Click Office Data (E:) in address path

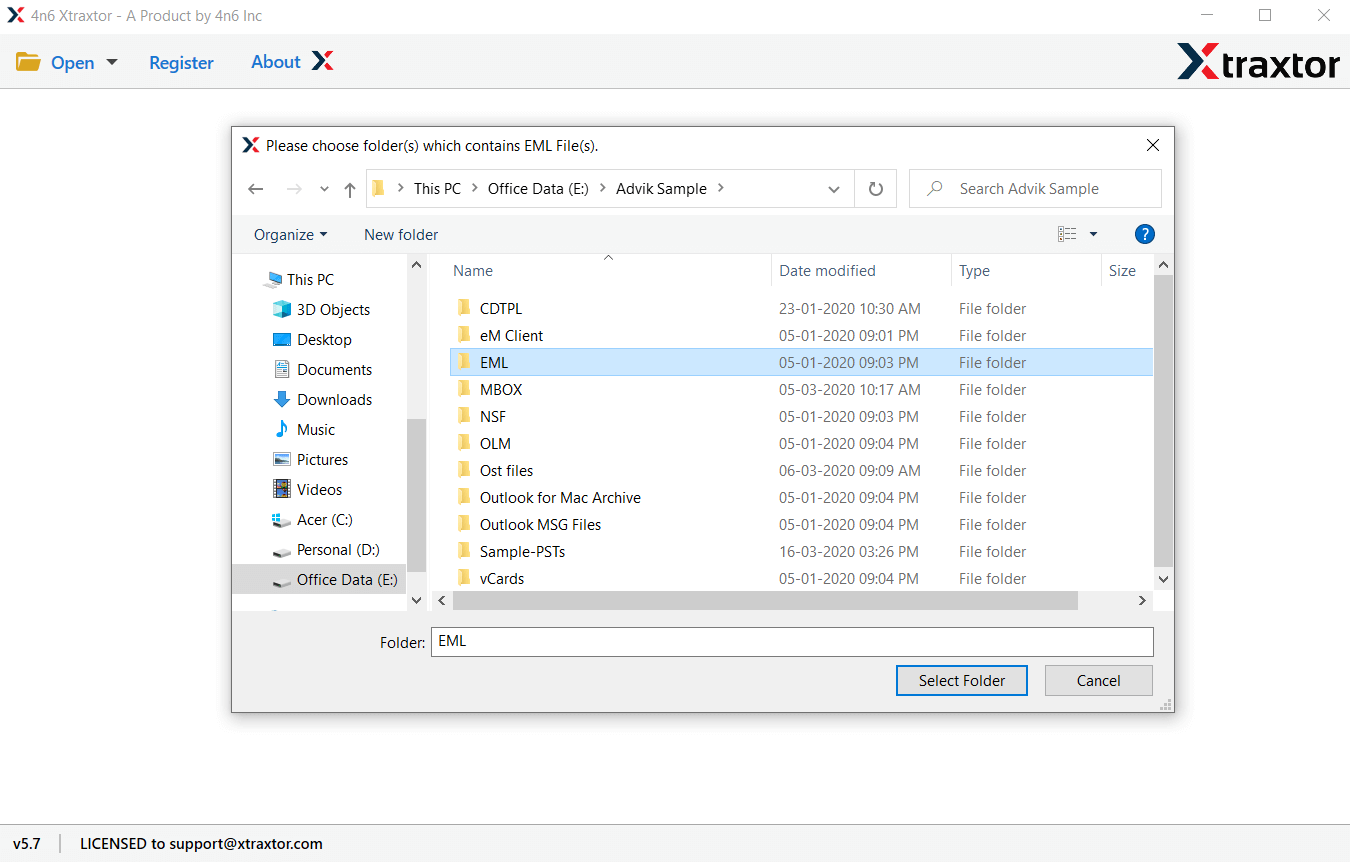pyautogui.click(x=538, y=188)
